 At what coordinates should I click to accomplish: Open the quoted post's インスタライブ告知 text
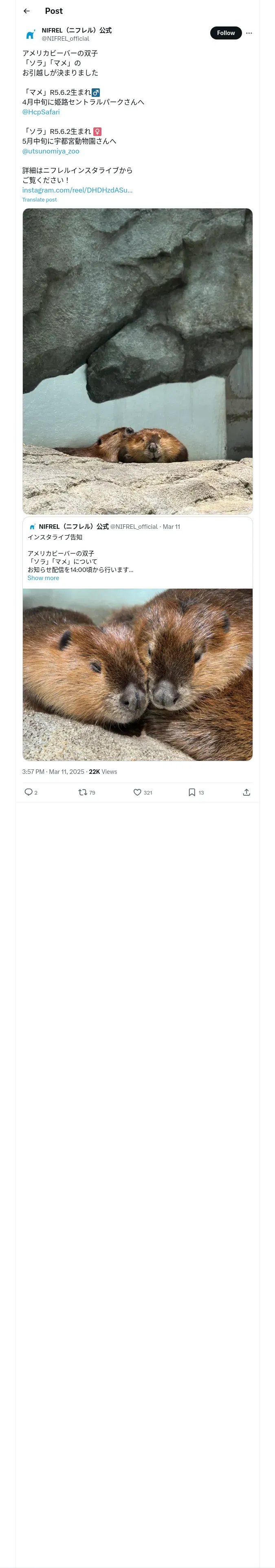(55, 537)
